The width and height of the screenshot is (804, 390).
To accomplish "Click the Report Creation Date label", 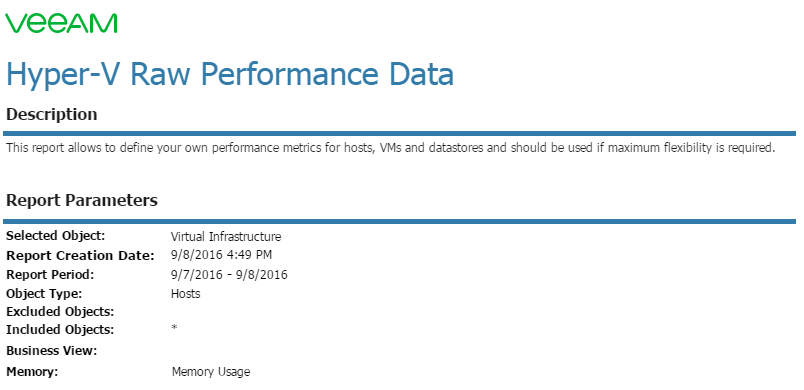I will point(80,255).
